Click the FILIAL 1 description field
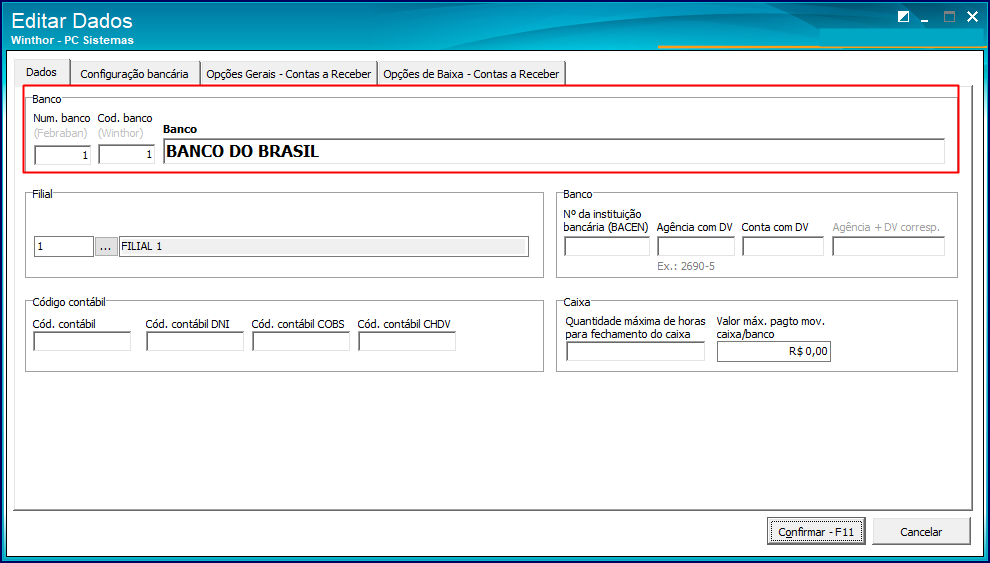Image resolution: width=990 pixels, height=563 pixels. [323, 247]
